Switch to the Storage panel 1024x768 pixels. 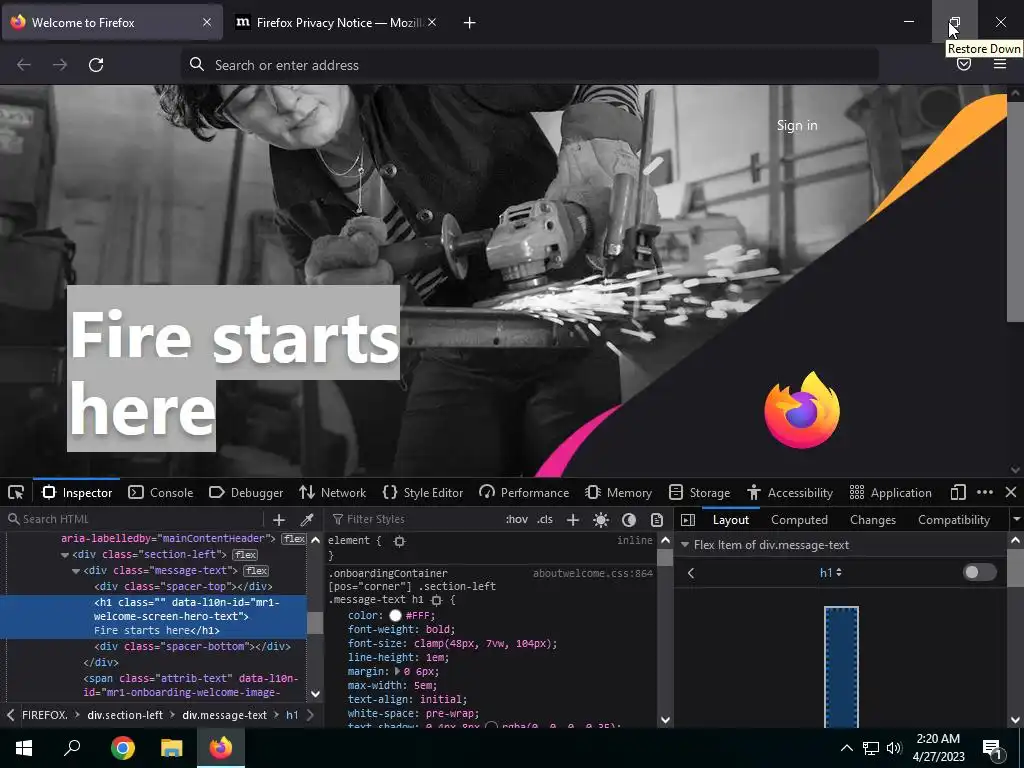[699, 492]
